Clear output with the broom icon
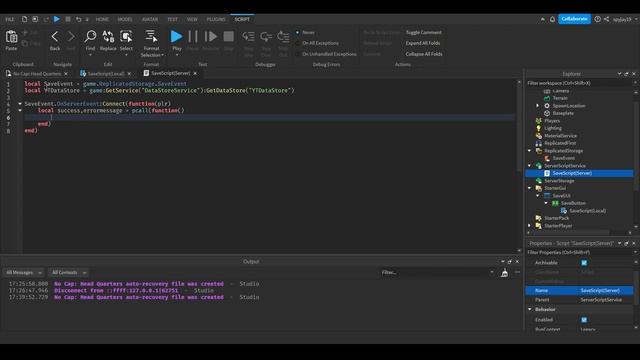The height and width of the screenshot is (360, 640). coord(504,273)
